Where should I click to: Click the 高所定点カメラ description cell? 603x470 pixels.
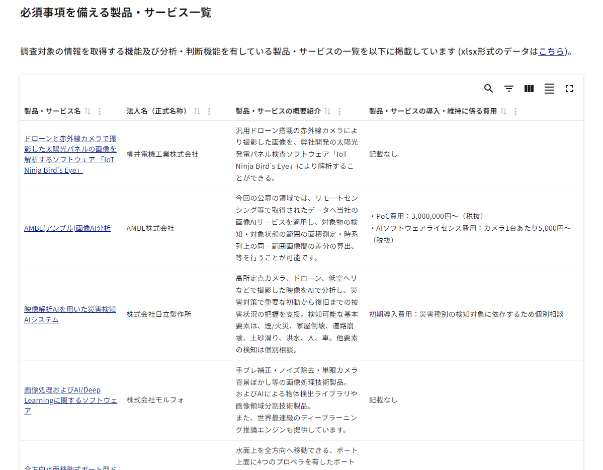click(297, 314)
